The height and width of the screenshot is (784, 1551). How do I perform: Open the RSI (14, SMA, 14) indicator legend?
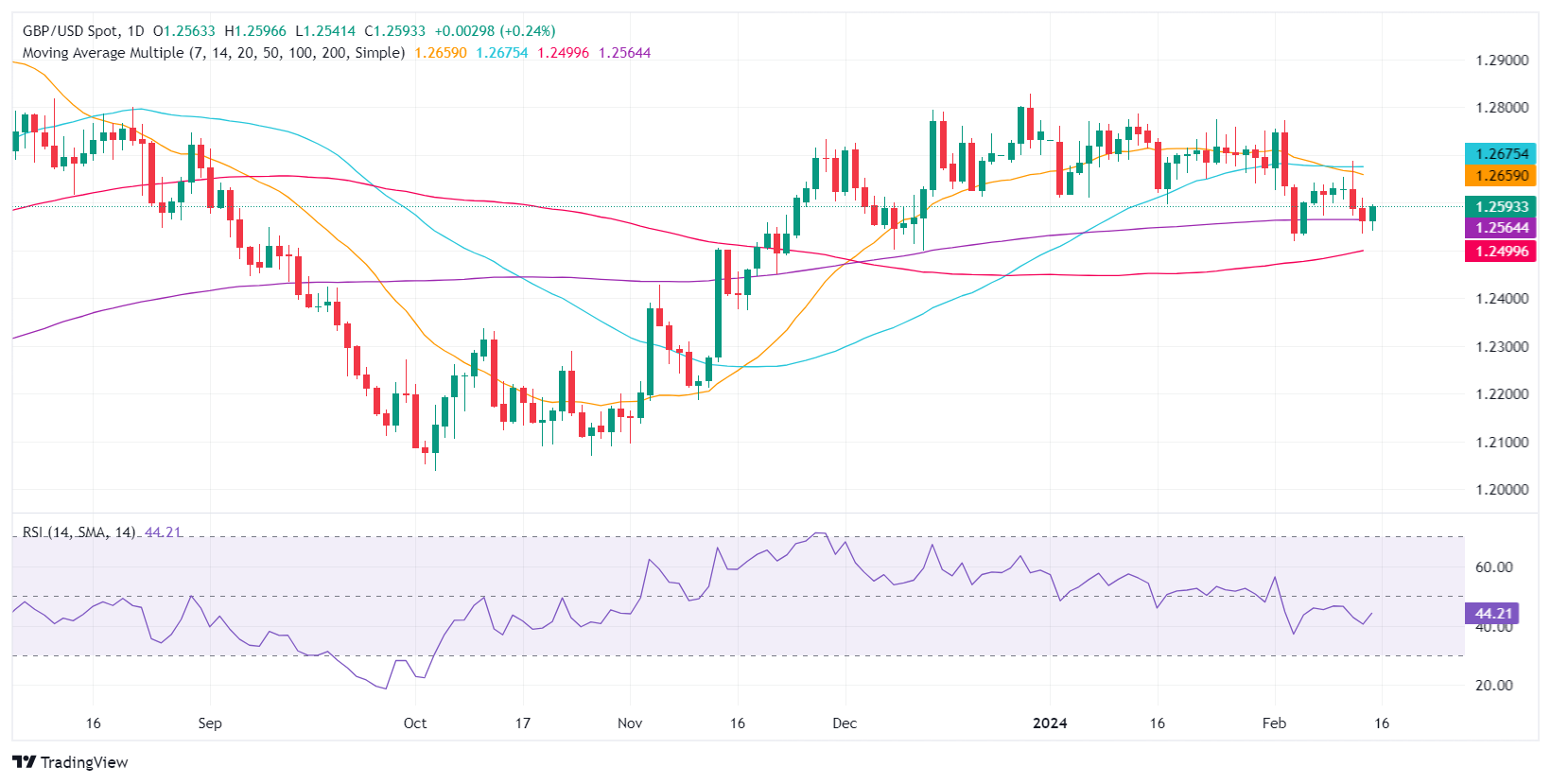(79, 532)
